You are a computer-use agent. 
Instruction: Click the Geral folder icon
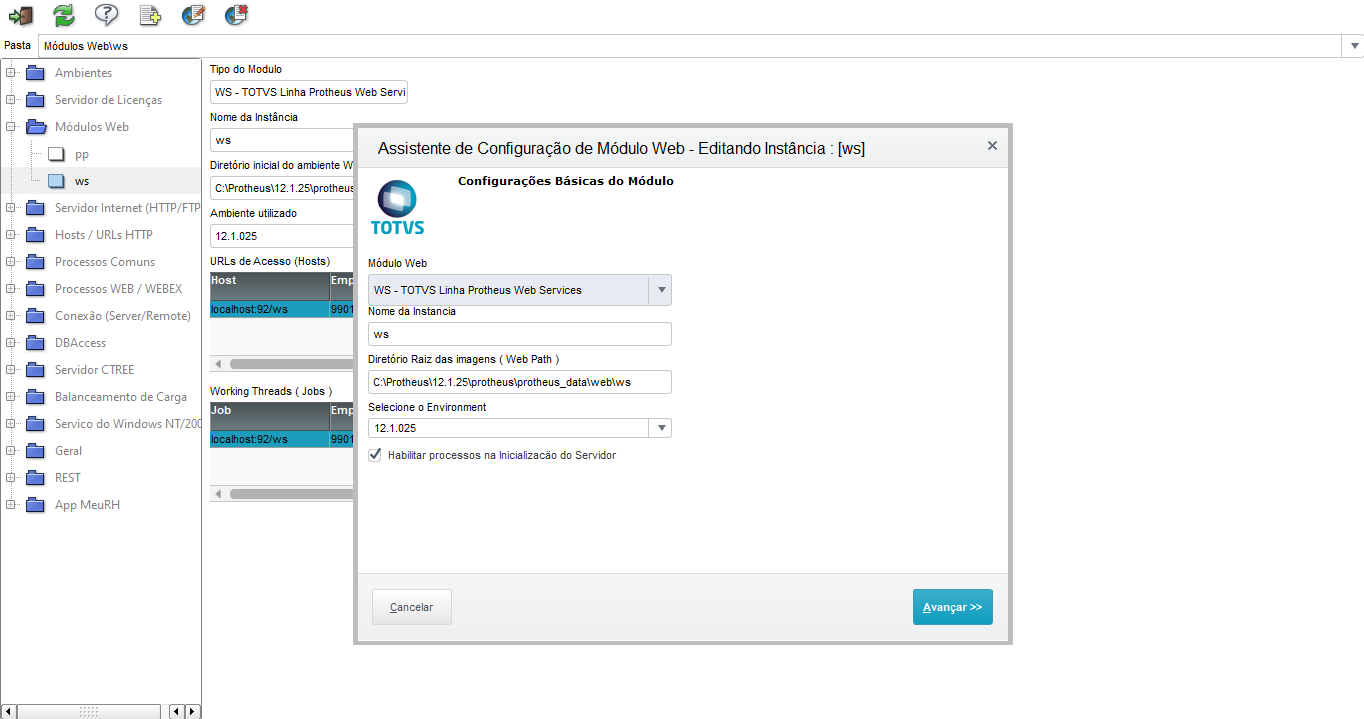coord(36,451)
